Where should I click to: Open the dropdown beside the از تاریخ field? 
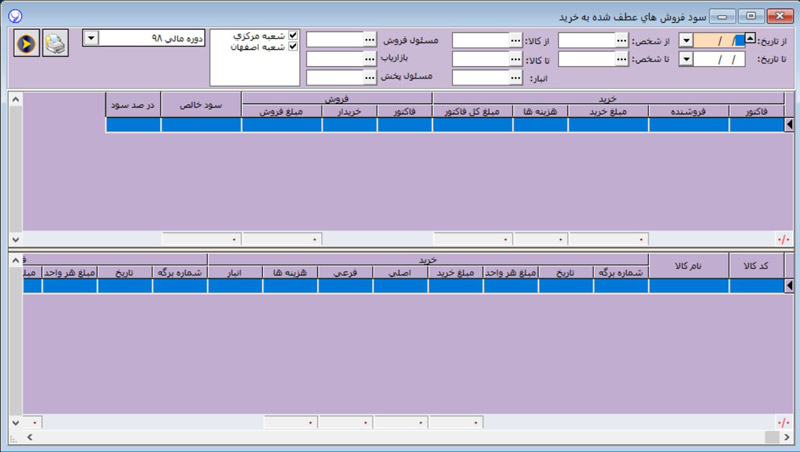pyautogui.click(x=686, y=40)
